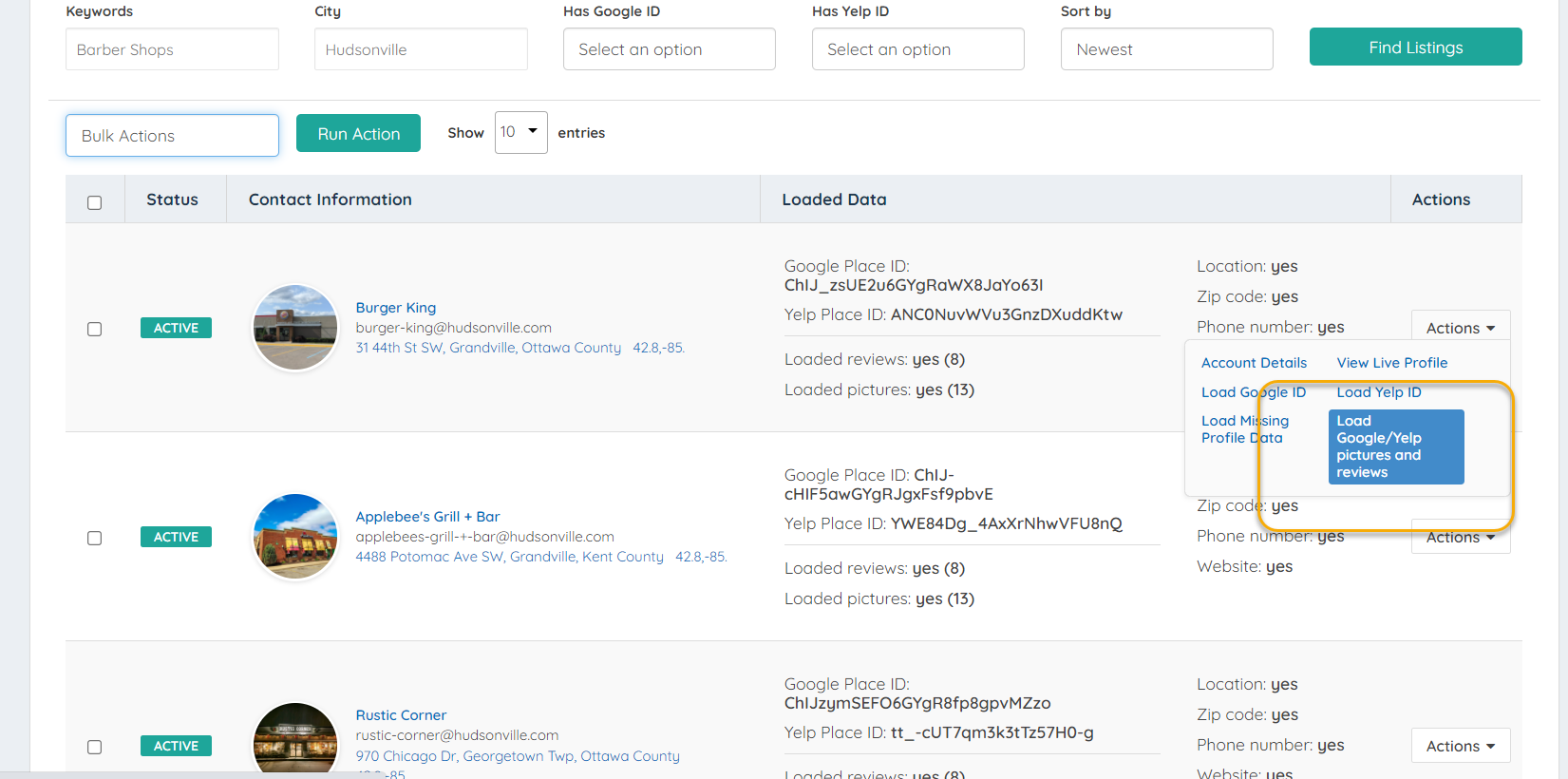Choose Account Details from Actions menu
Screen dimensions: 1568x779
[1254, 363]
